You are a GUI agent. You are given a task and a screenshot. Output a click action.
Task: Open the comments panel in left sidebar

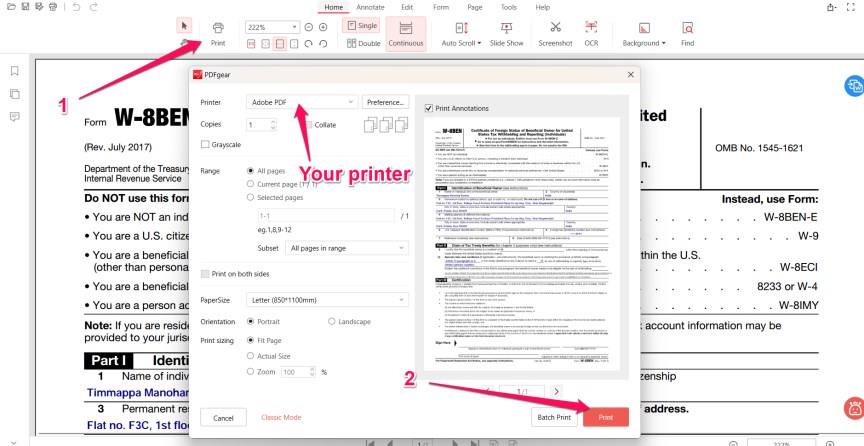(x=15, y=117)
